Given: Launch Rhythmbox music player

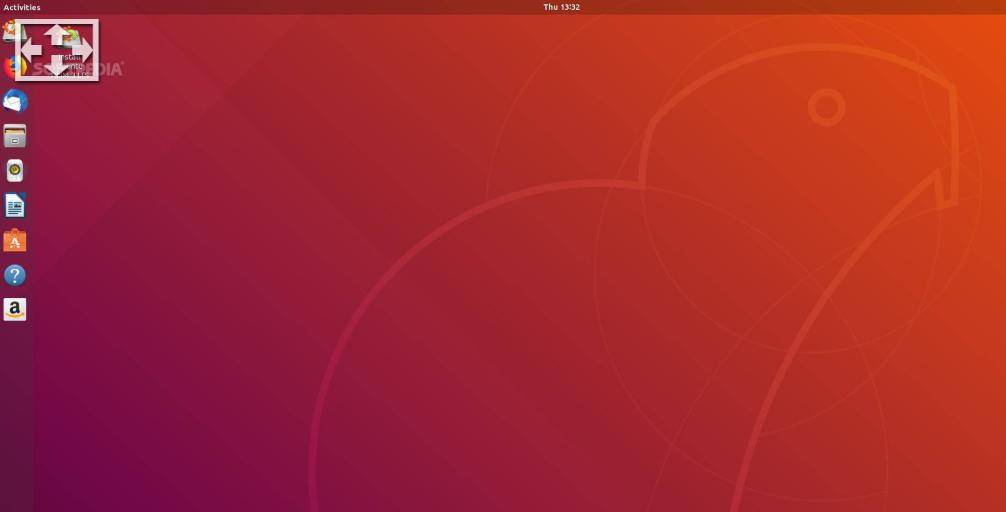Looking at the screenshot, I should (15, 171).
